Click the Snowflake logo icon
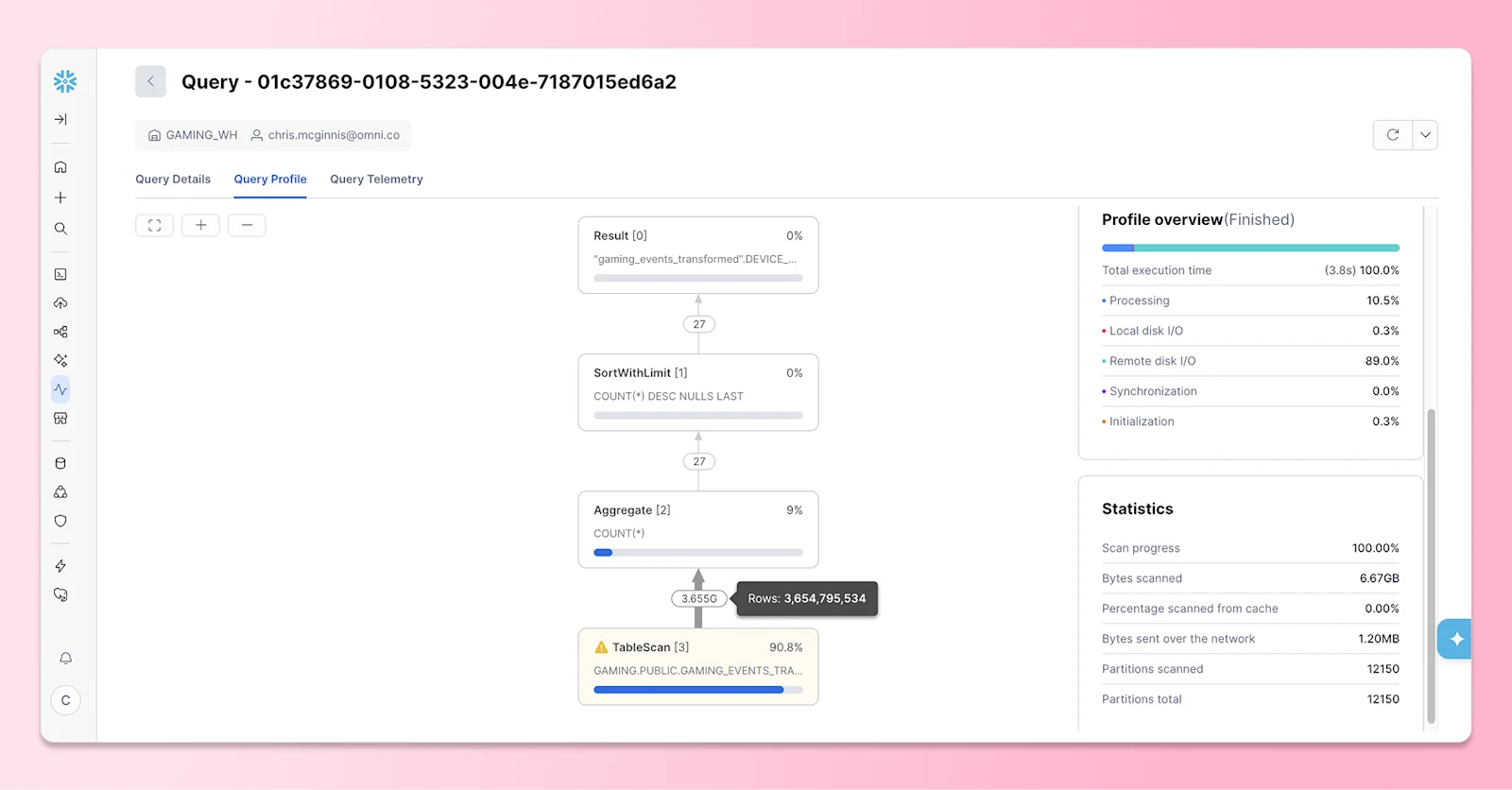1512x790 pixels. [x=65, y=81]
